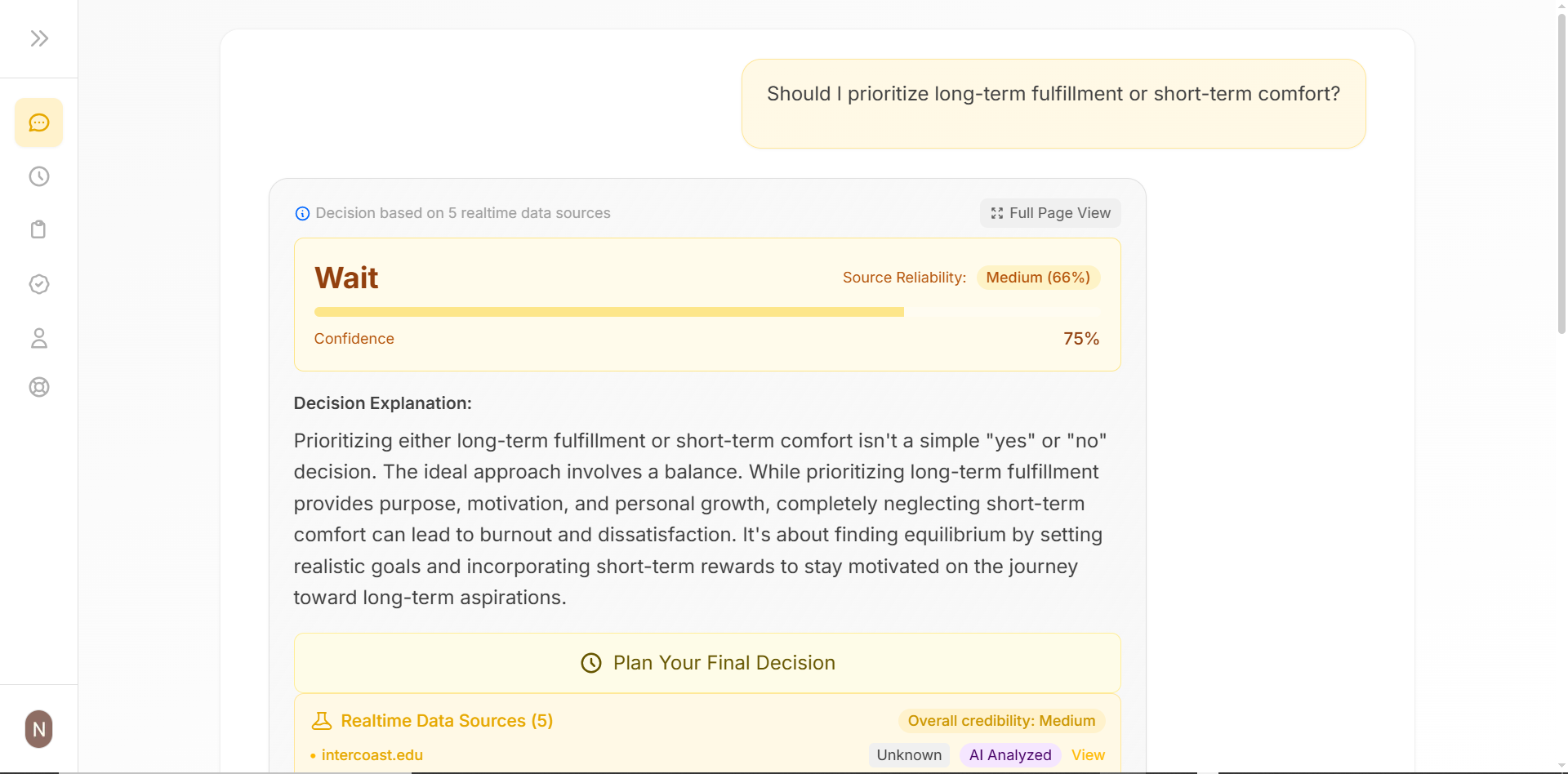Expand the sidebar with double chevron
The height and width of the screenshot is (774, 1568).
pyautogui.click(x=39, y=38)
